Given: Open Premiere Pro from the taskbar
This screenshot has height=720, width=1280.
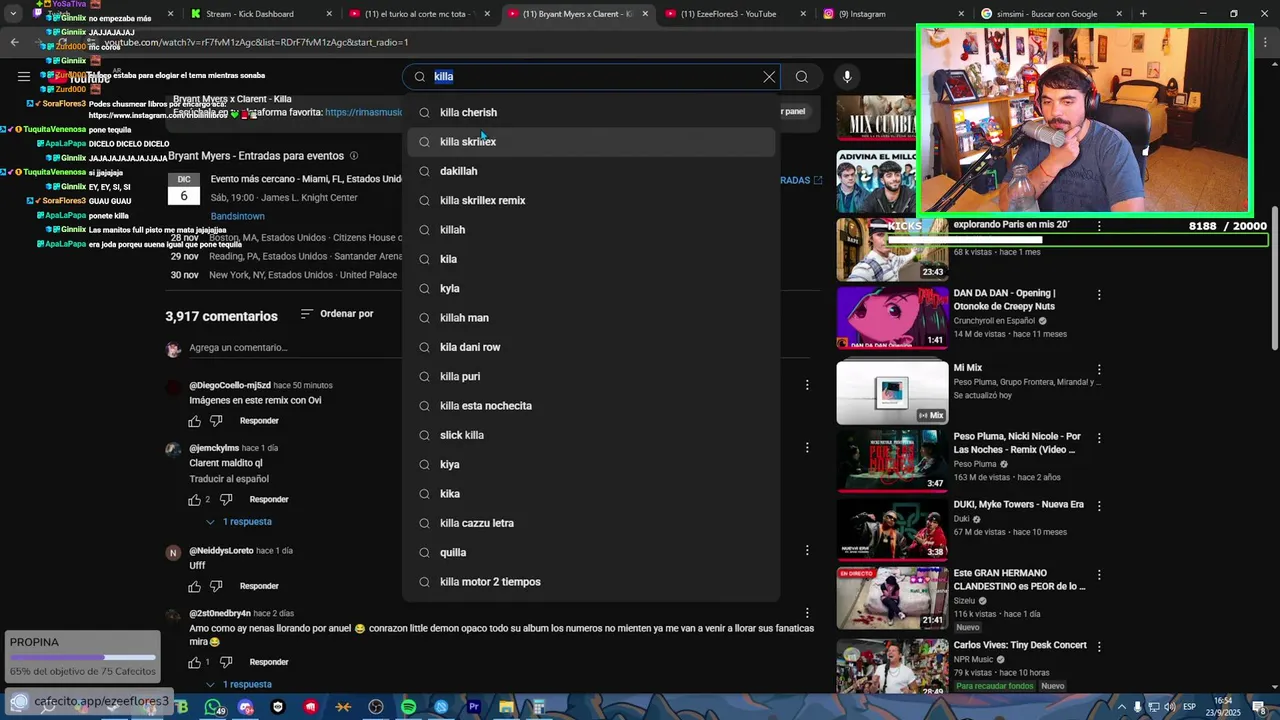Looking at the screenshot, I should click(x=474, y=707).
